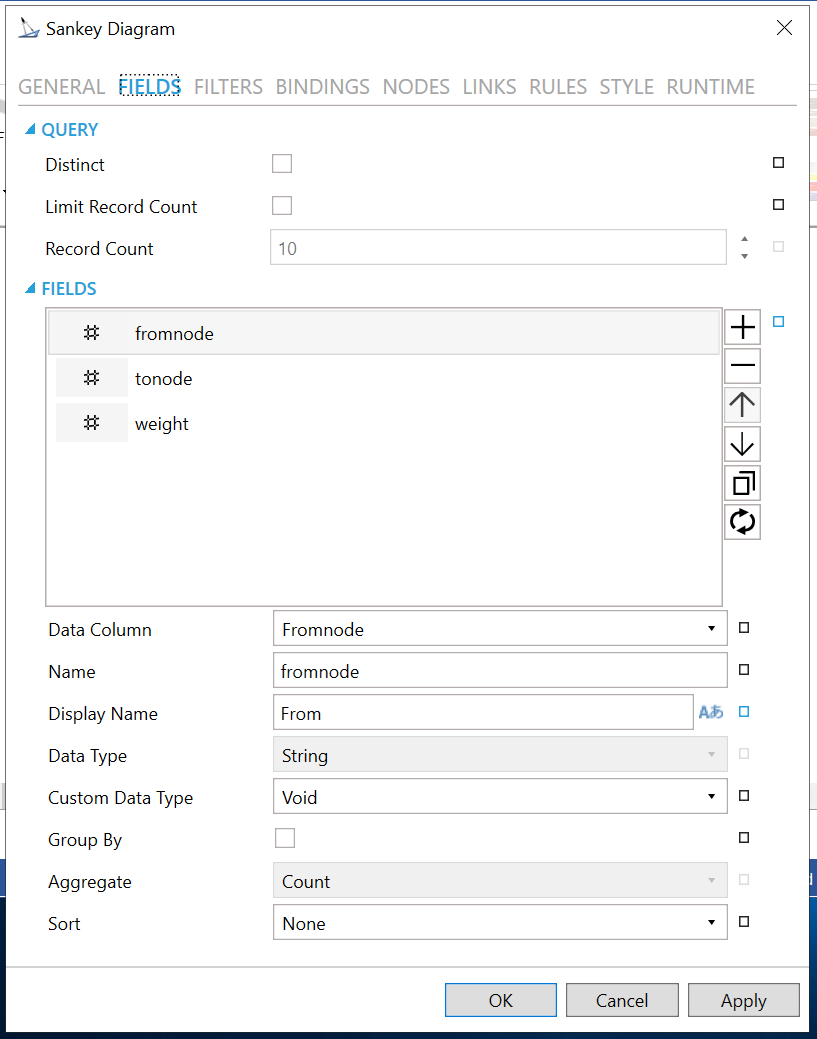This screenshot has width=817, height=1039.
Task: Expand the Sort dropdown
Action: point(499,923)
